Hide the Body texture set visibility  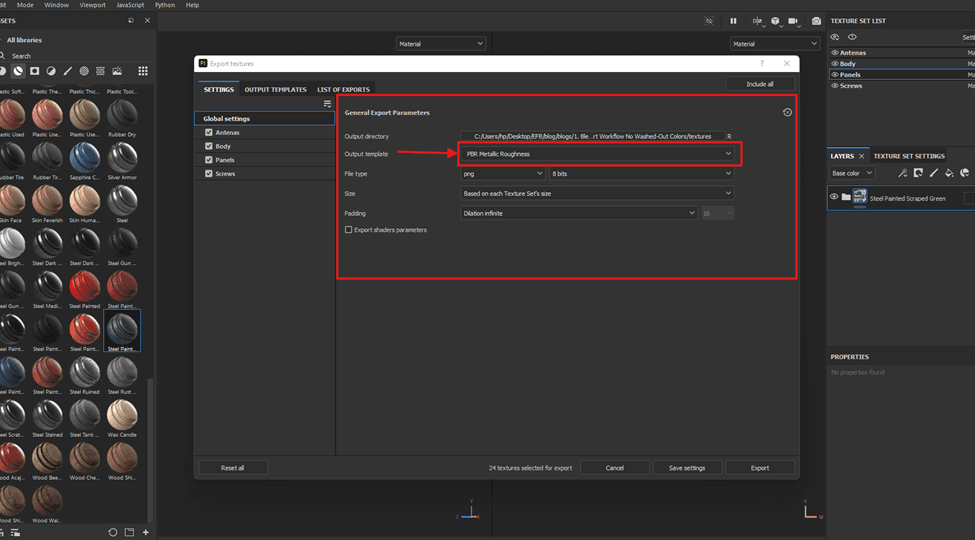835,63
